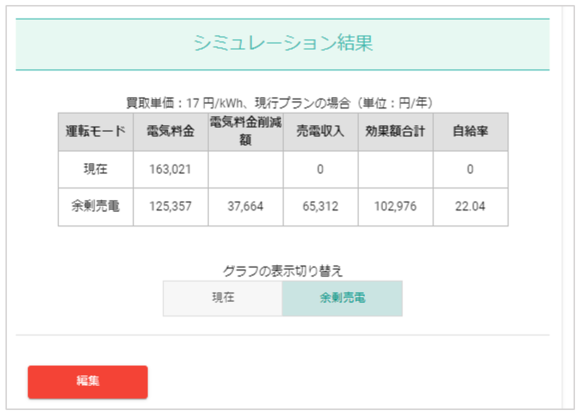Click the シミュレーション結果 heading banner
Image resolution: width=581 pixels, height=415 pixels.
(282, 44)
